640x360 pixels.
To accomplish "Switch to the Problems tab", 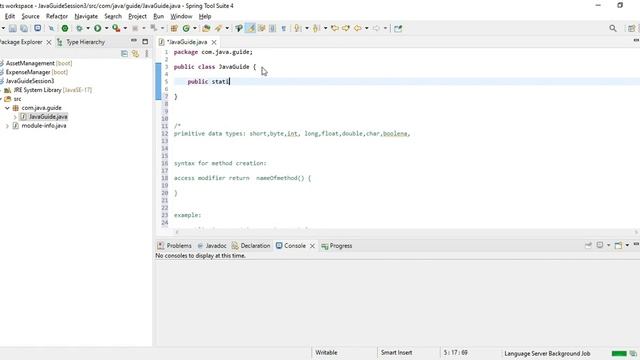I will tap(174, 246).
